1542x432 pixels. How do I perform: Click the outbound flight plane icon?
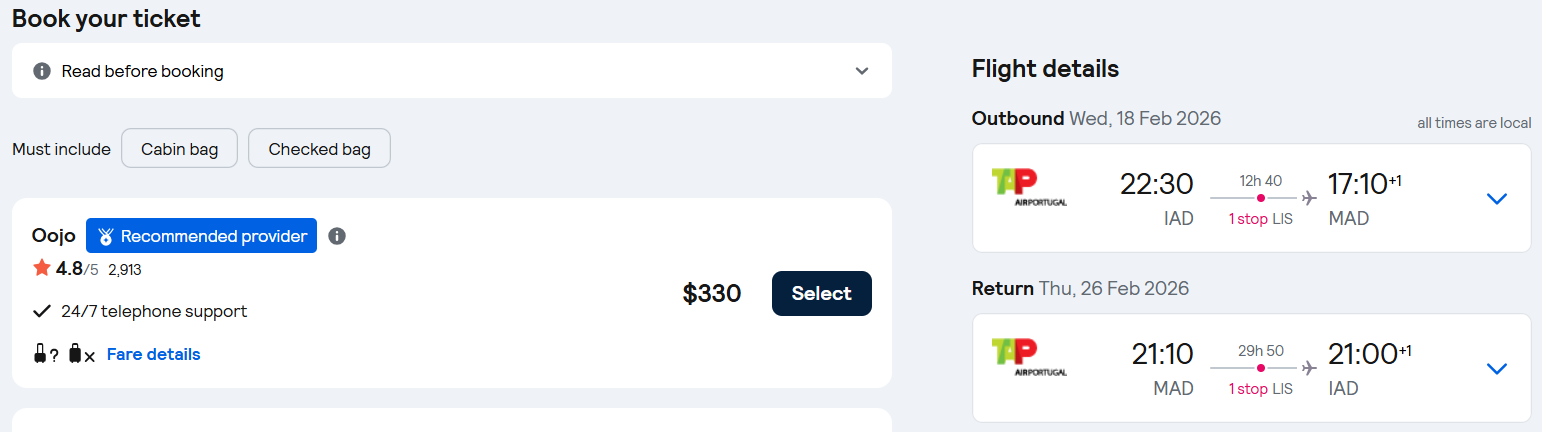click(x=1310, y=199)
